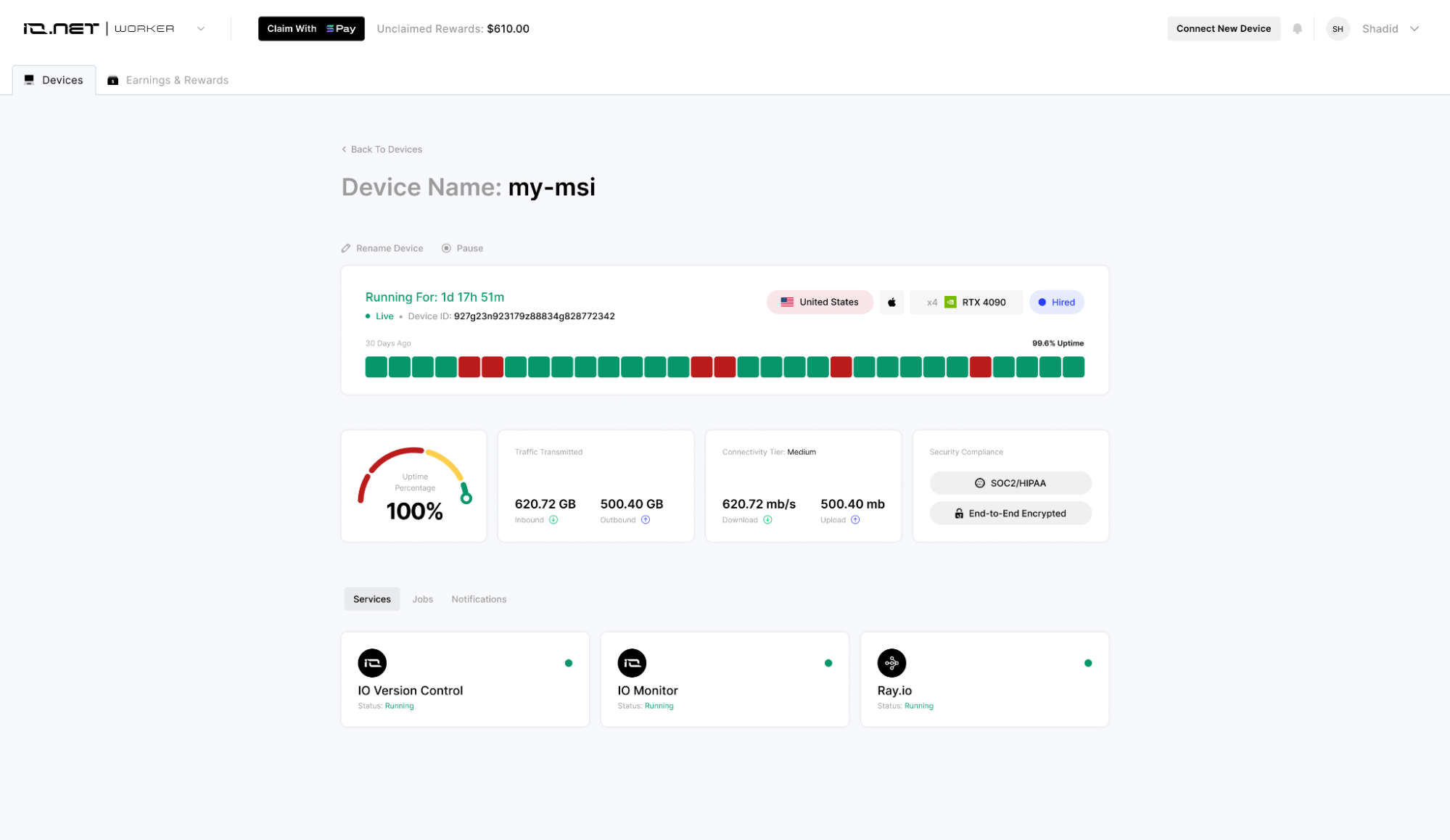This screenshot has width=1450, height=840.
Task: Open the notifications bell icon
Action: [1297, 28]
